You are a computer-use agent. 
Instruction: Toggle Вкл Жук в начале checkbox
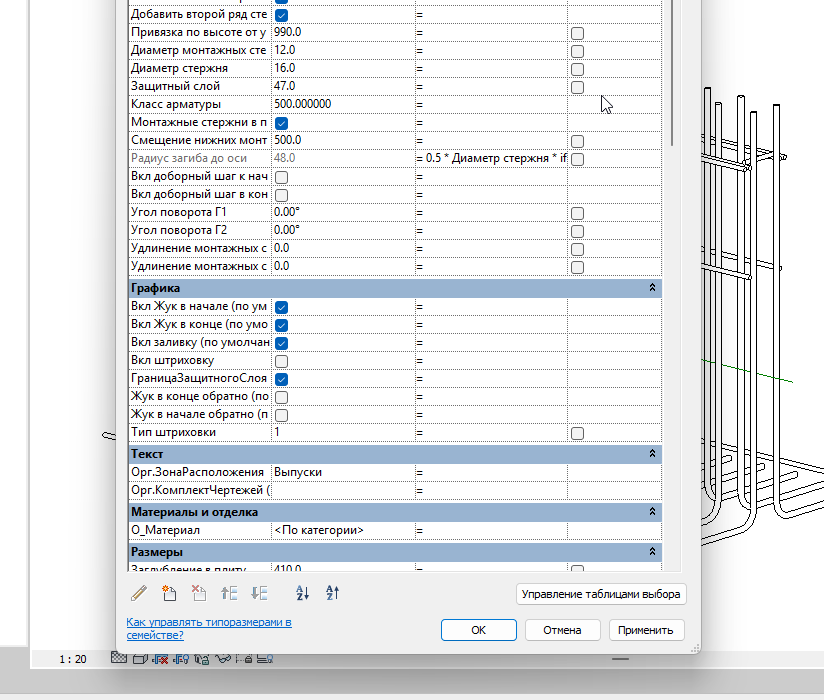282,307
